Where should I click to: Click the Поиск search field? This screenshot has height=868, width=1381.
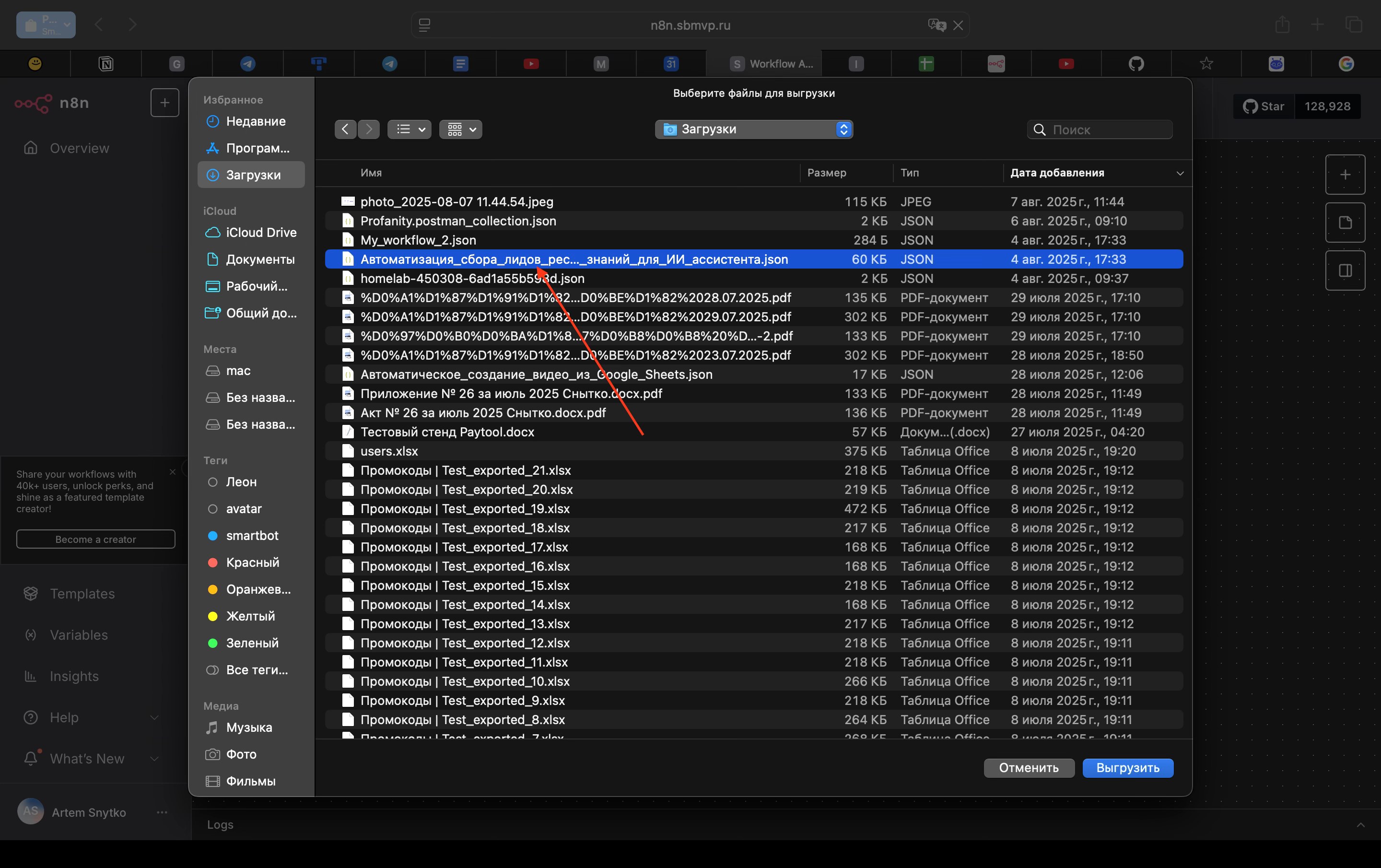click(x=1108, y=129)
